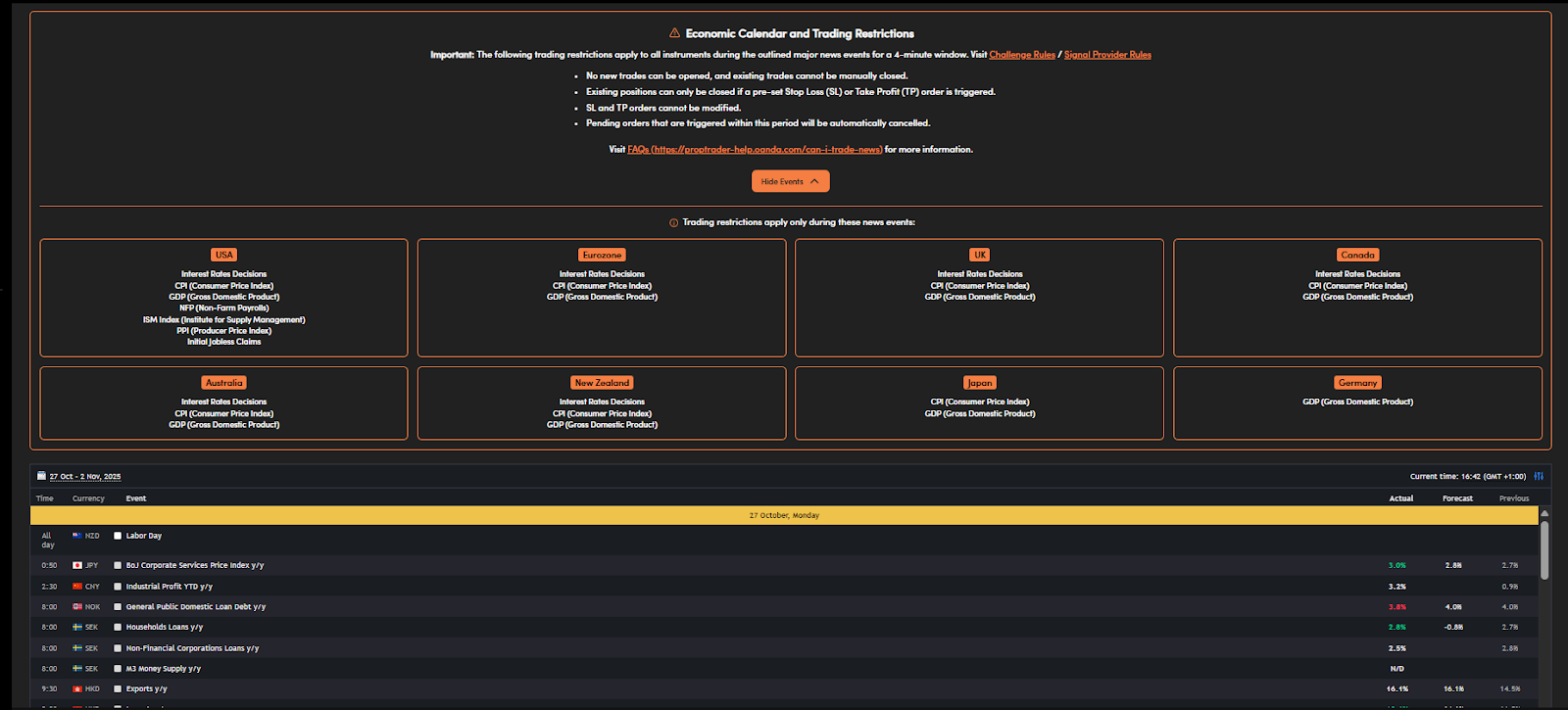Viewport: 1568px width, 710px height.
Task: Click the Eurozone restrictions tag
Action: [602, 255]
